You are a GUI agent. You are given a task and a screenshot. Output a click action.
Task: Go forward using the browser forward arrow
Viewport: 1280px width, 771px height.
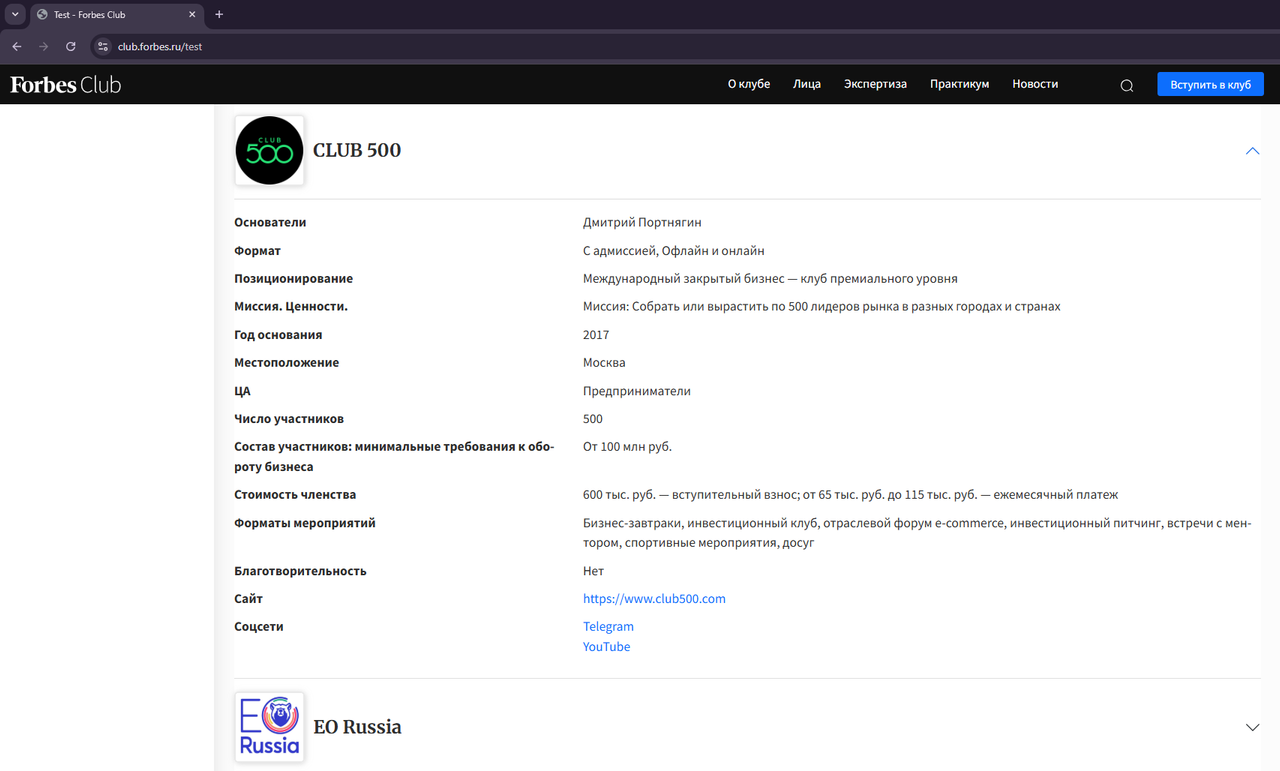pos(43,46)
